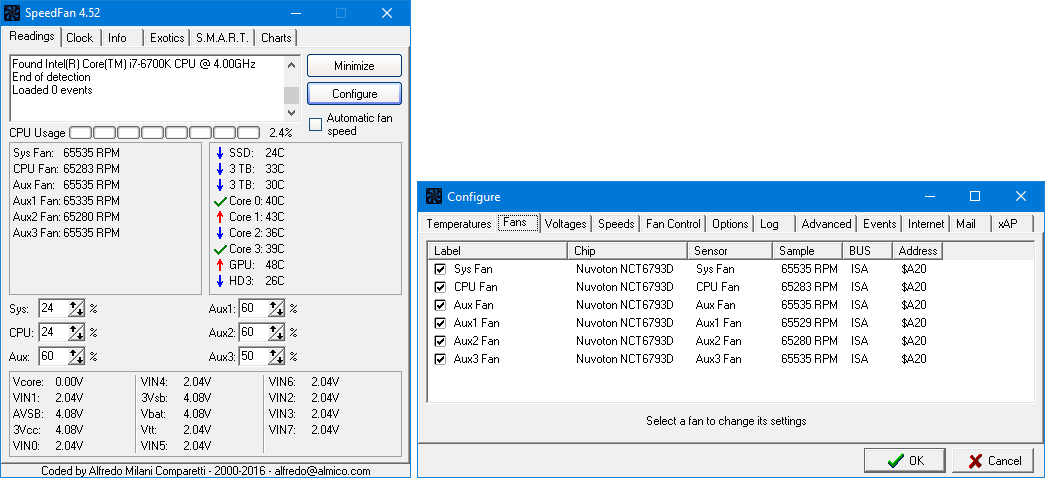Adjust the Sys speed percentage spinner
Viewport: 1045px width, 478px height.
tap(77, 309)
